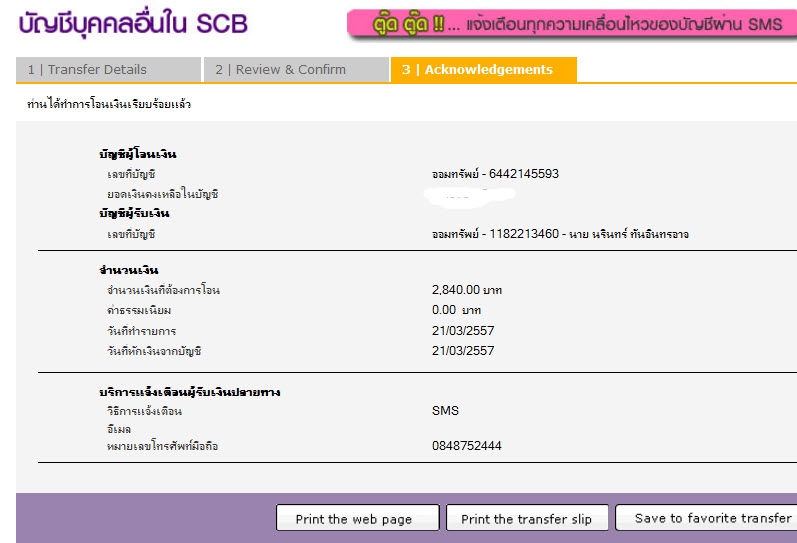Click the วิธีการแจ้งเตือน label

point(144,411)
